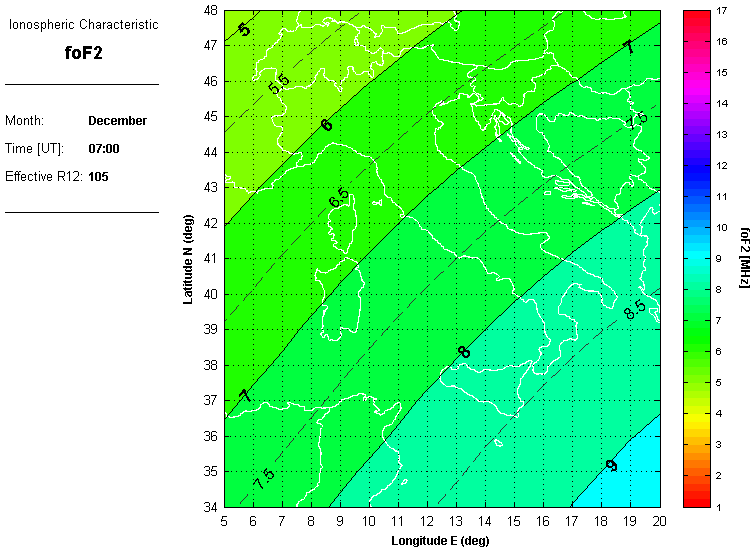Click the contour label 8 on map
This screenshot has height=551, width=755.
click(x=463, y=352)
